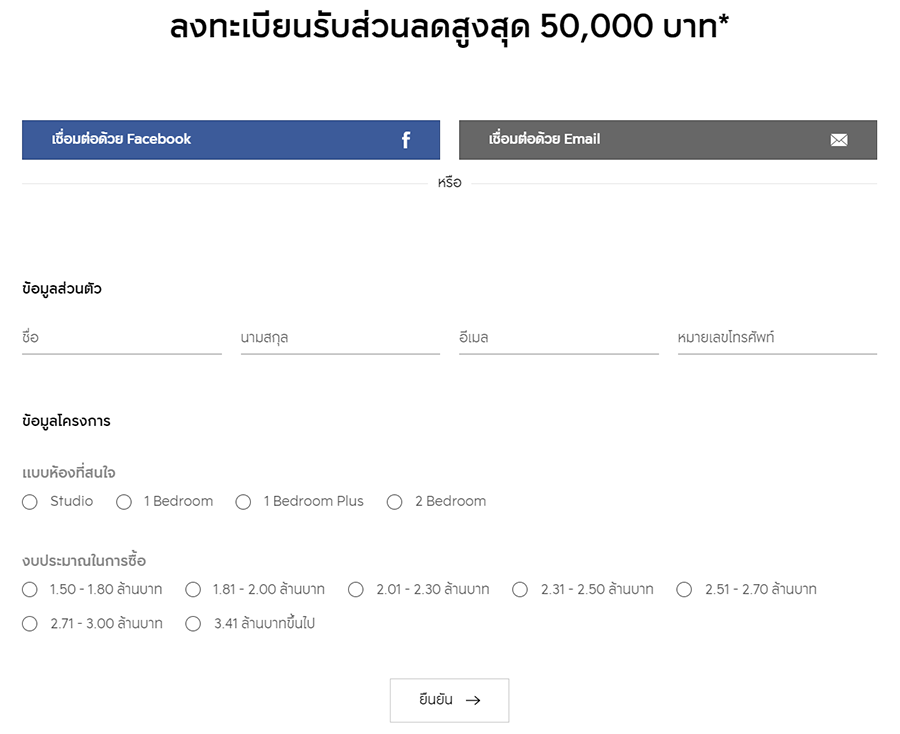Choose the 1 Bedroom option
The image size is (900, 734).
(x=124, y=502)
